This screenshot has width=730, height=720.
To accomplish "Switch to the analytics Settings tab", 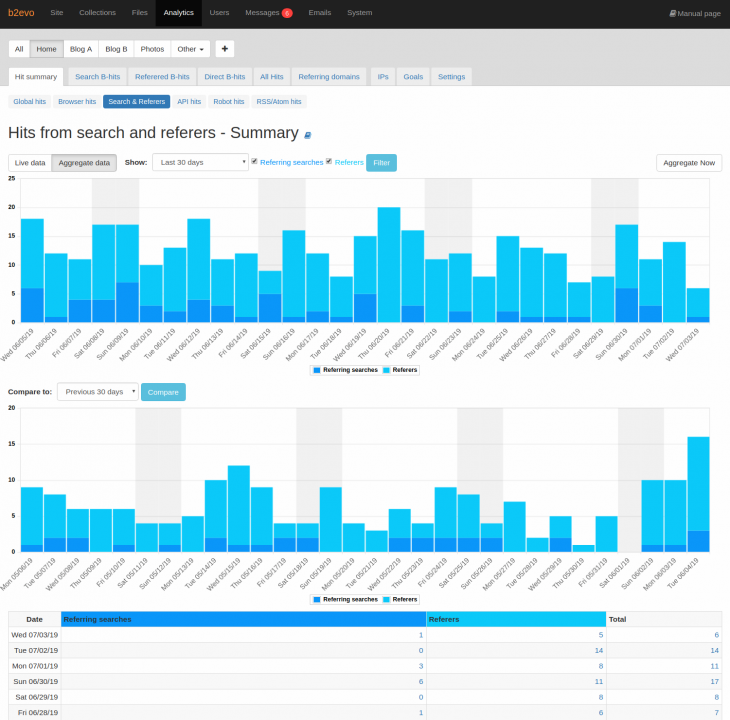I will coord(452,77).
